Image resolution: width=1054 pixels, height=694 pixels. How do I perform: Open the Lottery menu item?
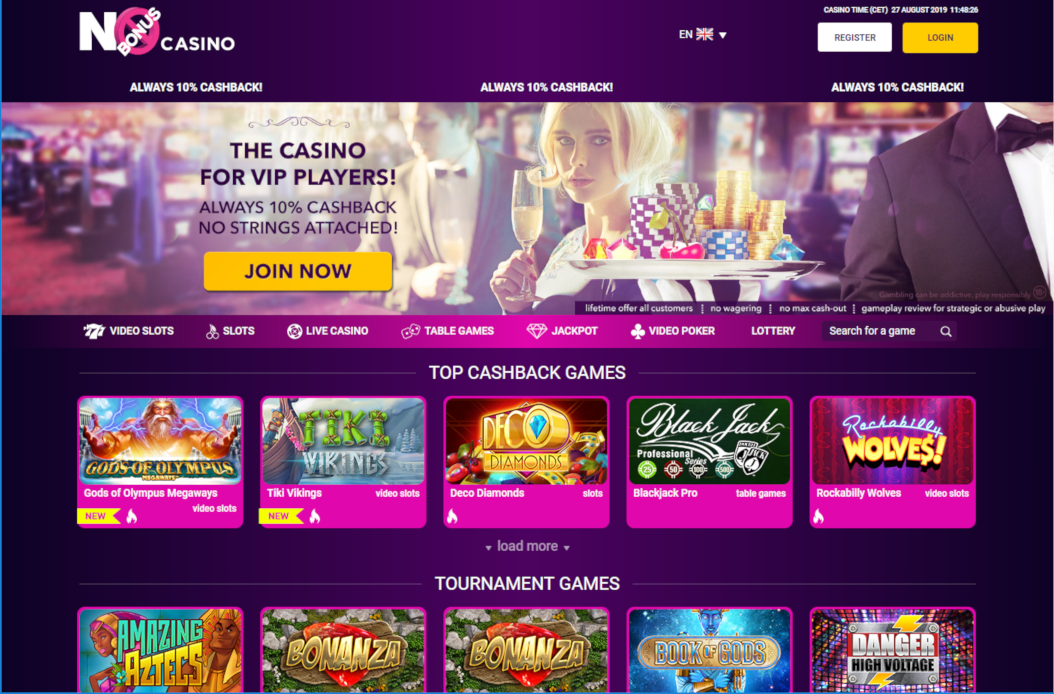click(773, 331)
